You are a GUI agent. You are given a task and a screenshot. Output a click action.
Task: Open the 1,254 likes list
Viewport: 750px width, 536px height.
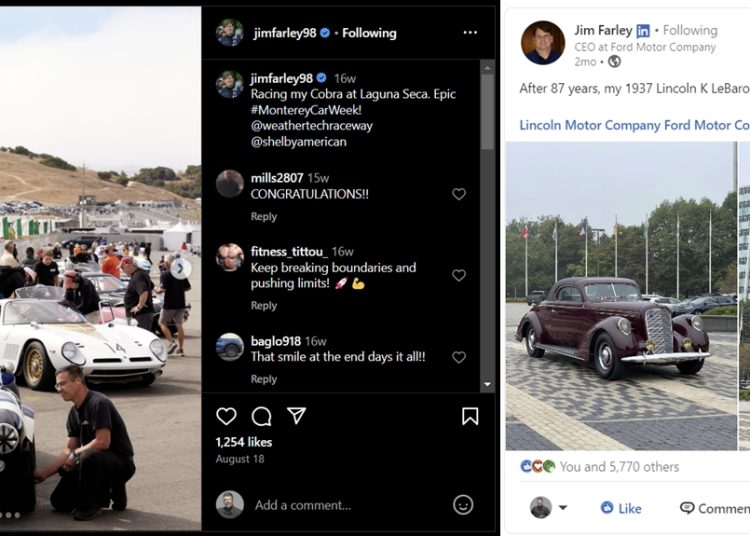pos(244,442)
